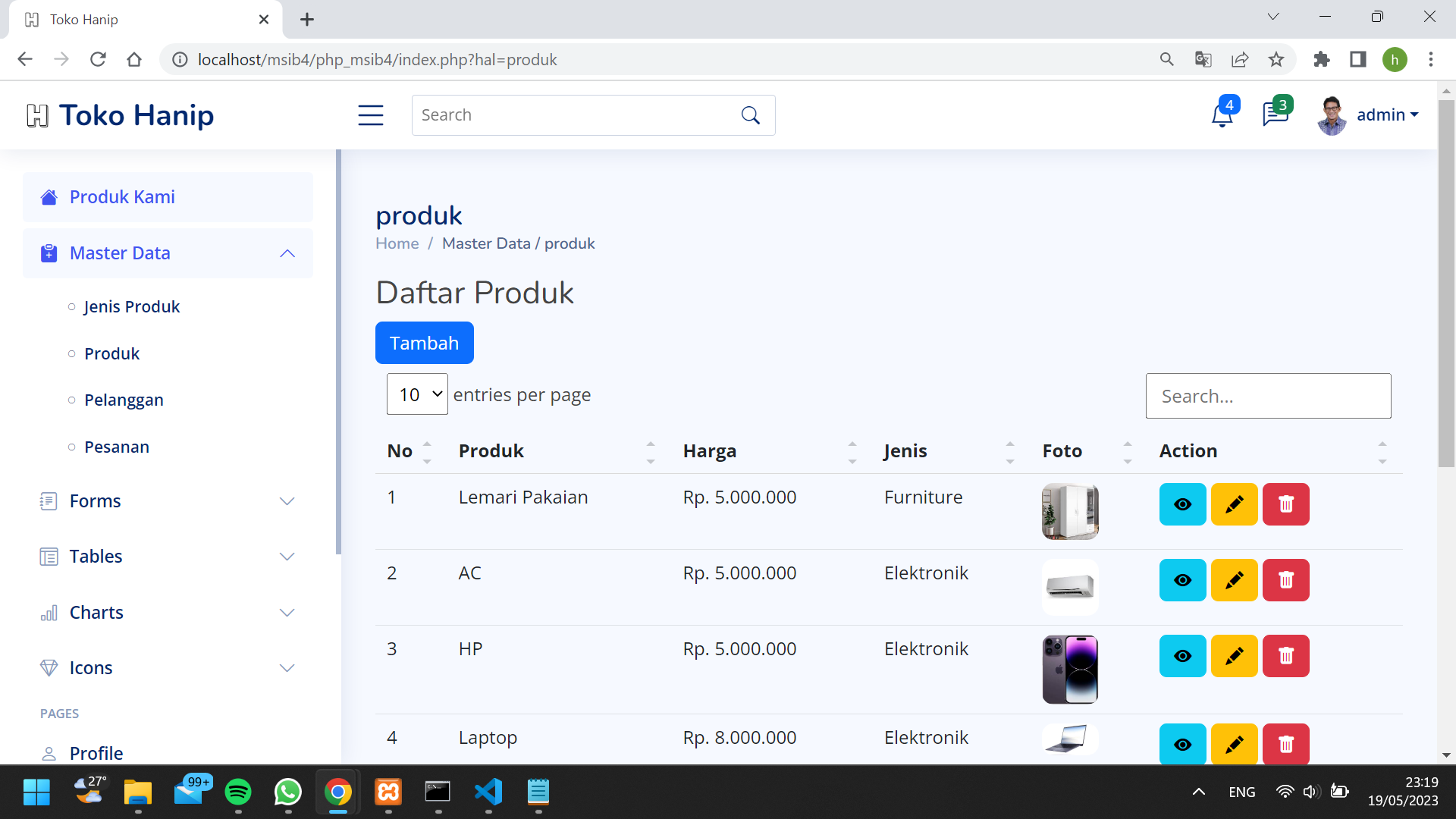Click the magnifier icon in the top search
The image size is (1456, 819).
750,115
